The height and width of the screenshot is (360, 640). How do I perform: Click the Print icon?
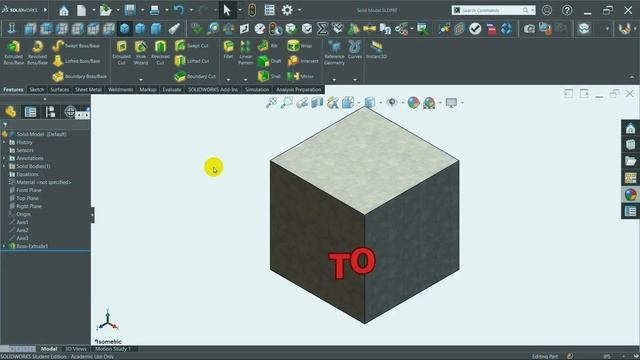coord(154,10)
